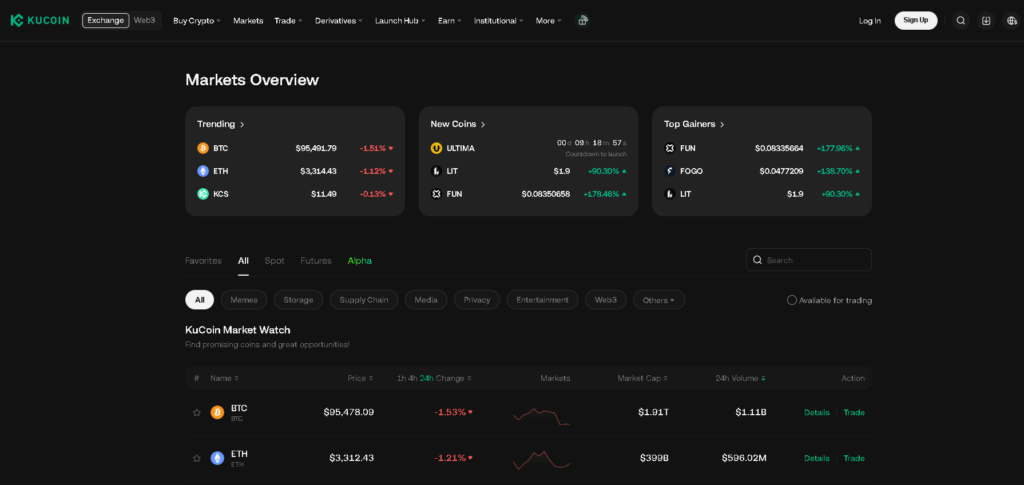This screenshot has height=485, width=1024.
Task: Click the KCS coin icon in Trending
Action: click(x=203, y=194)
